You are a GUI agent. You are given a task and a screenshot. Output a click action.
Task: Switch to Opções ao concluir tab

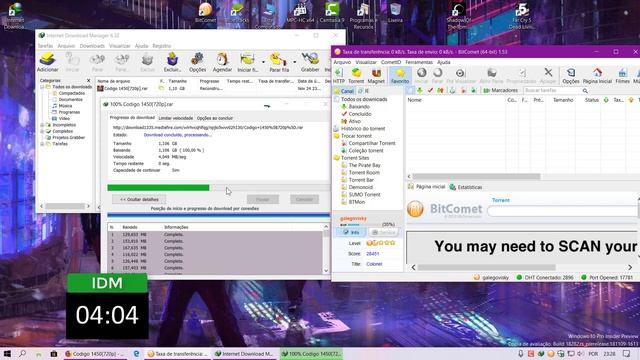pos(215,118)
